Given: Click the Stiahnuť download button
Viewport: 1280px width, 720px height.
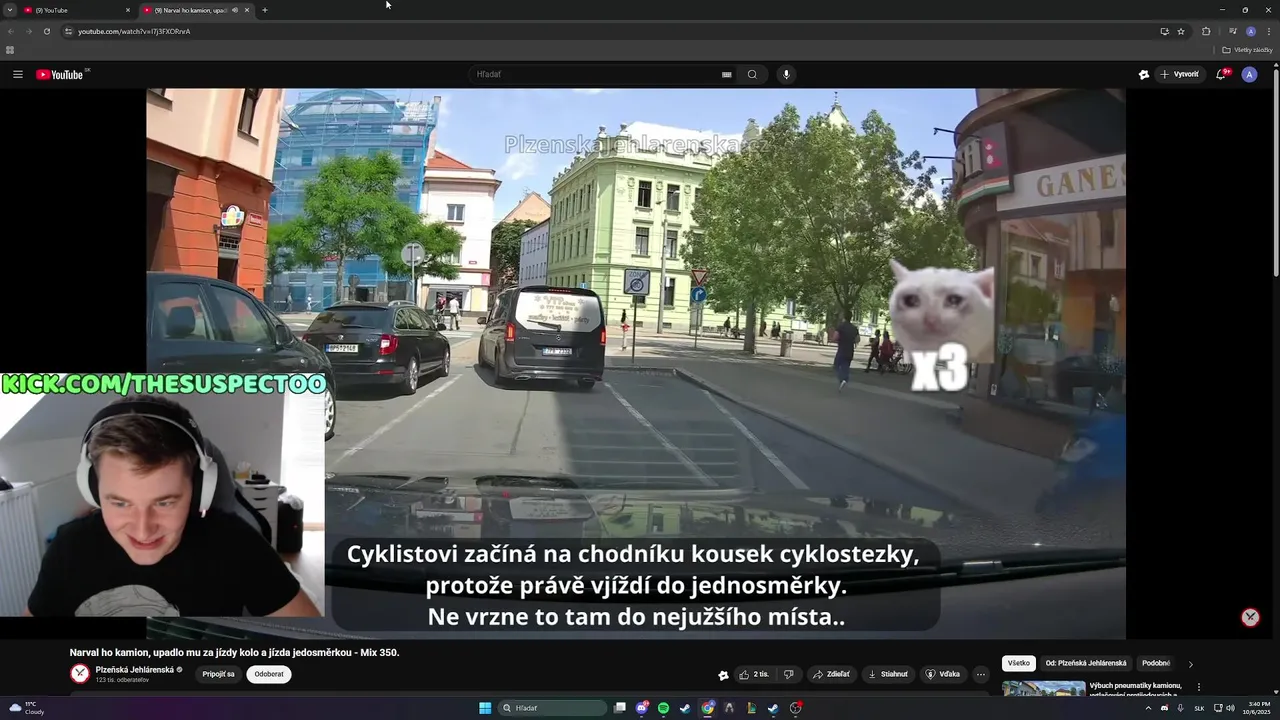Looking at the screenshot, I should (x=888, y=674).
